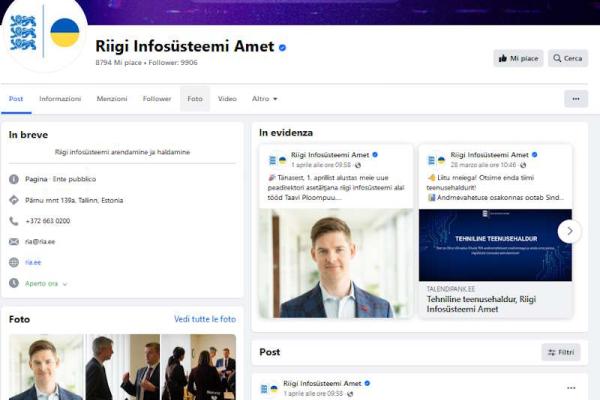Click the verified badge beside the page title
This screenshot has width=600, height=400.
(x=282, y=47)
